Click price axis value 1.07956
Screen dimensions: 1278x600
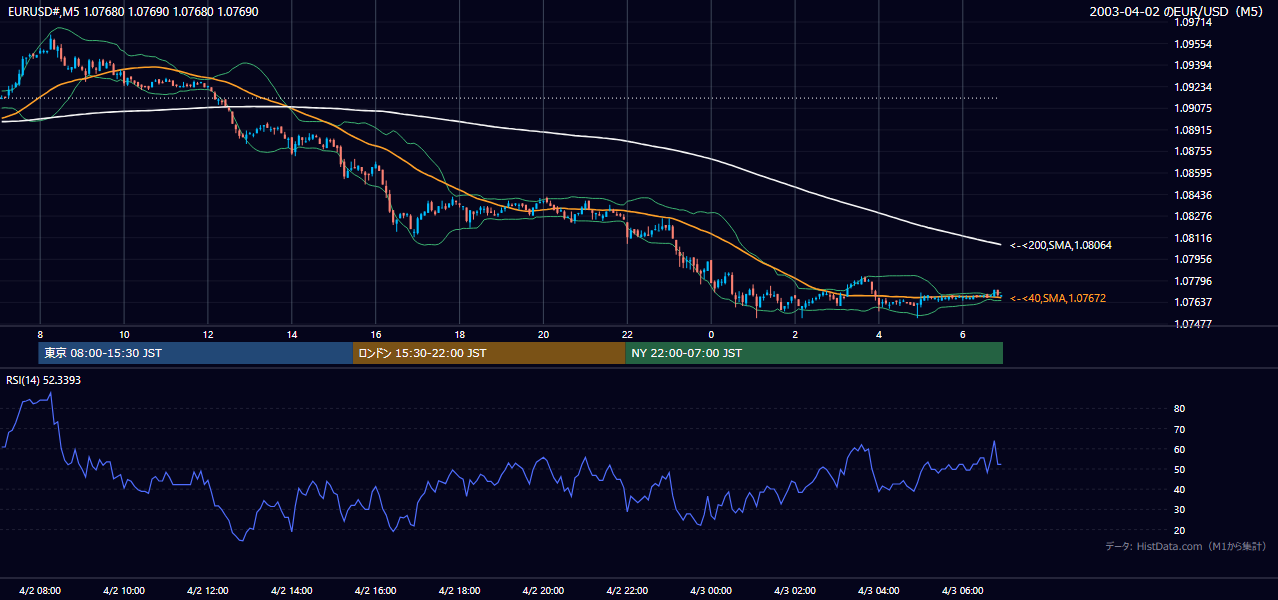point(1192,259)
